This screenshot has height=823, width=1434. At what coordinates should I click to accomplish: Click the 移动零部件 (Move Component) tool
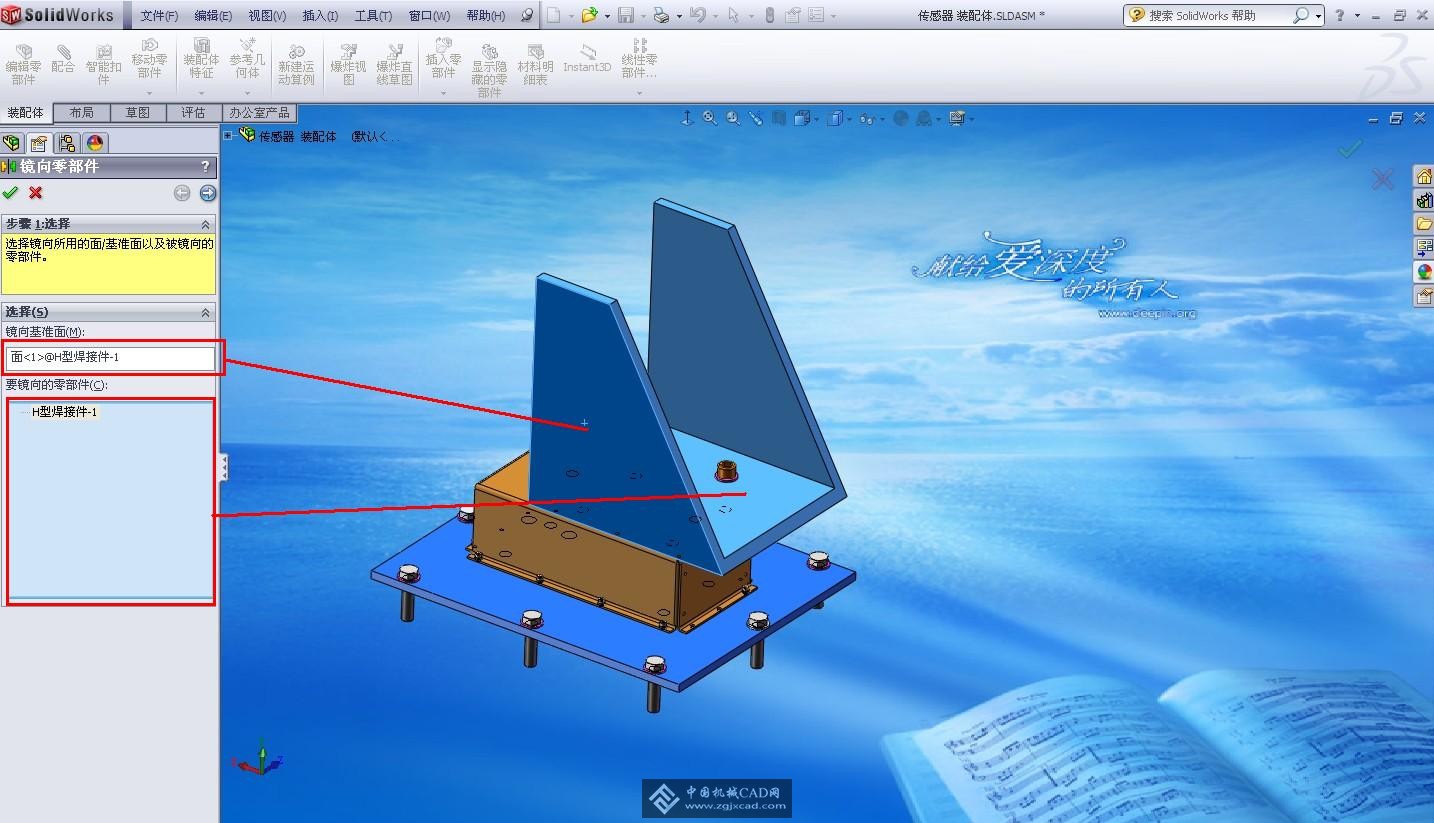click(149, 60)
